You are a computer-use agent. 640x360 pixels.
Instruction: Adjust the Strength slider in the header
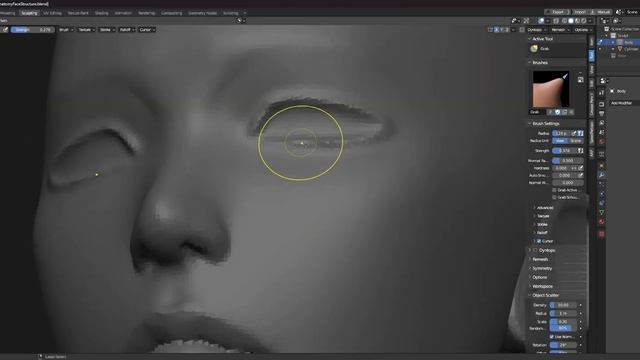pos(32,30)
